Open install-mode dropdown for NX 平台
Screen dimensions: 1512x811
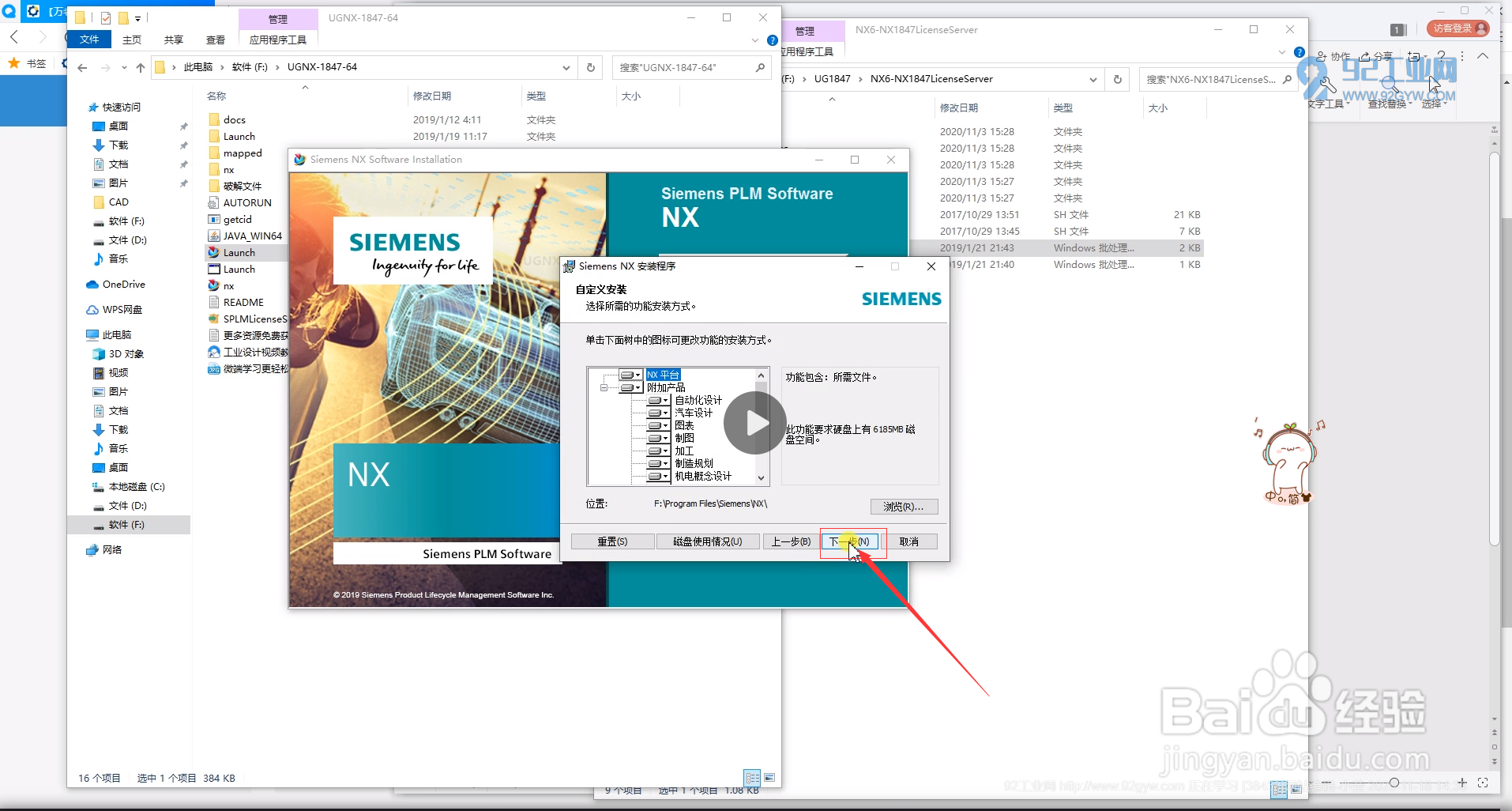pyautogui.click(x=630, y=375)
